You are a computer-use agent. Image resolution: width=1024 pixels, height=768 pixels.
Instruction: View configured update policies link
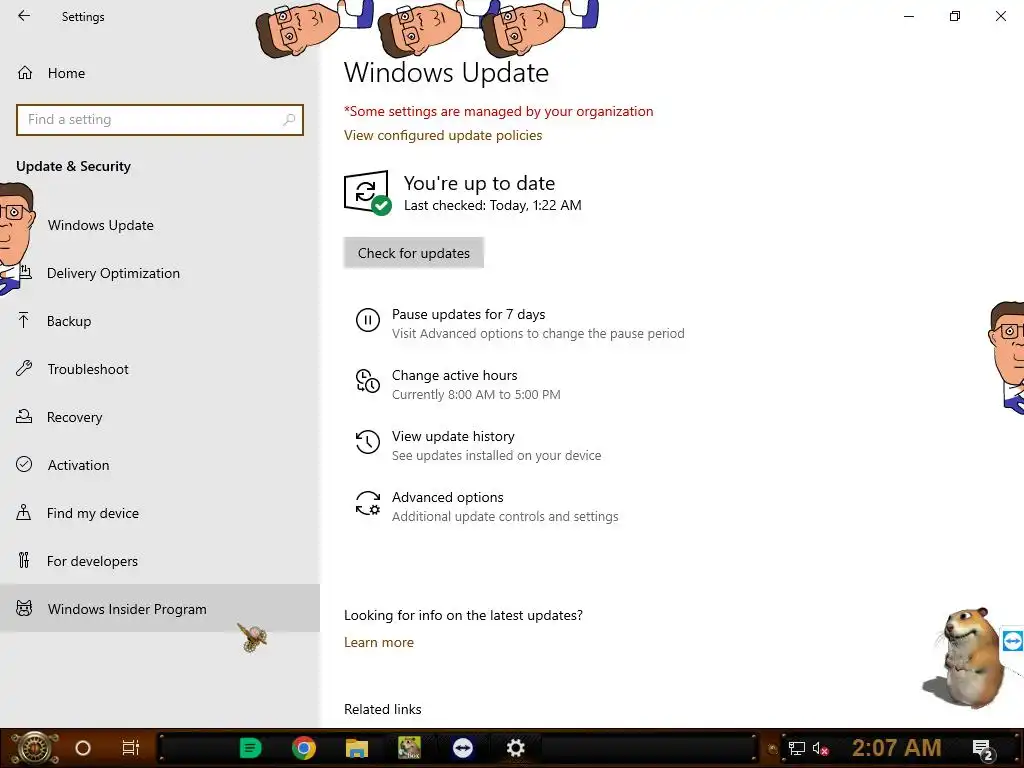[443, 135]
